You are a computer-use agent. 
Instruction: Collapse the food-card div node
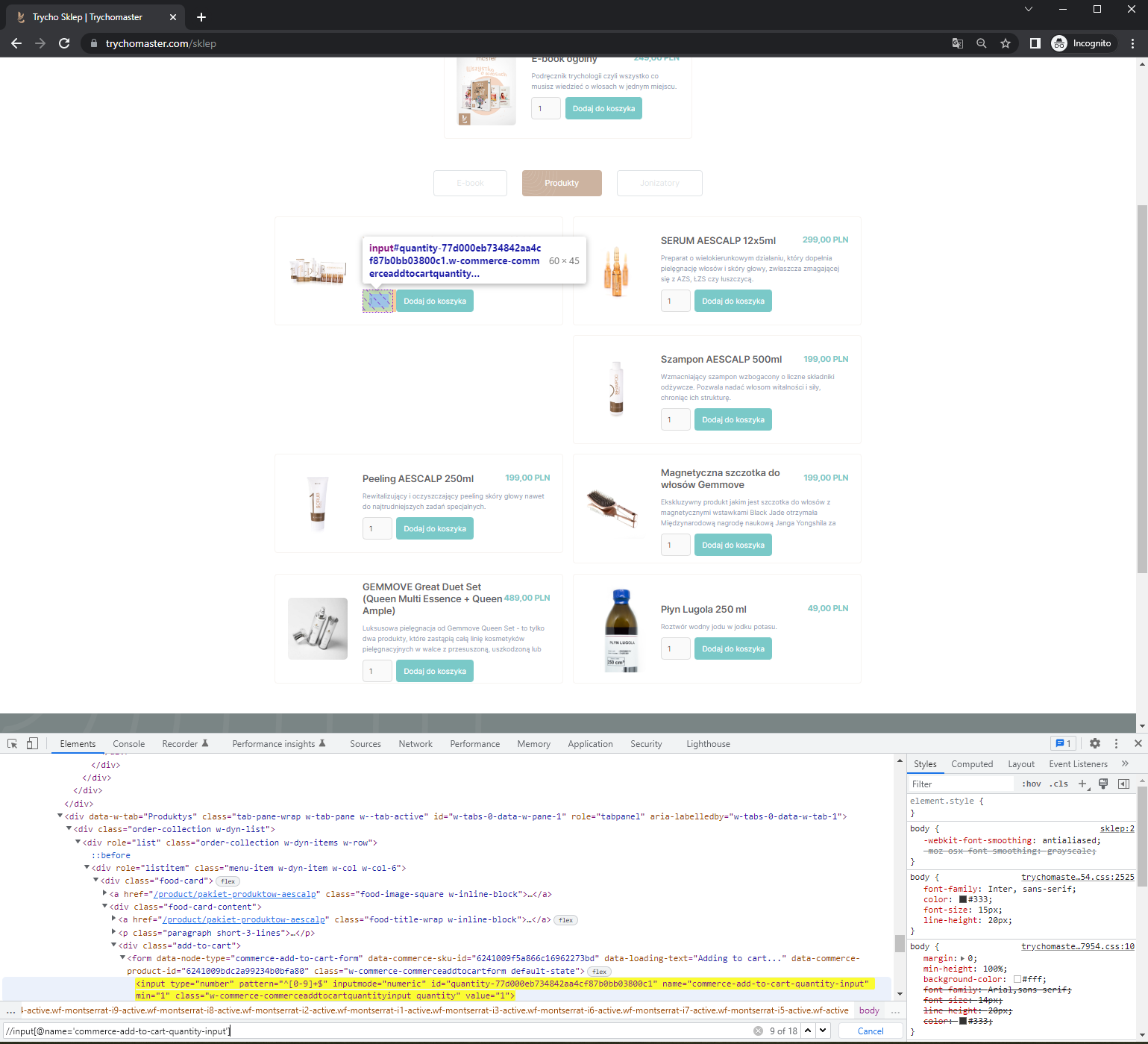[96, 880]
